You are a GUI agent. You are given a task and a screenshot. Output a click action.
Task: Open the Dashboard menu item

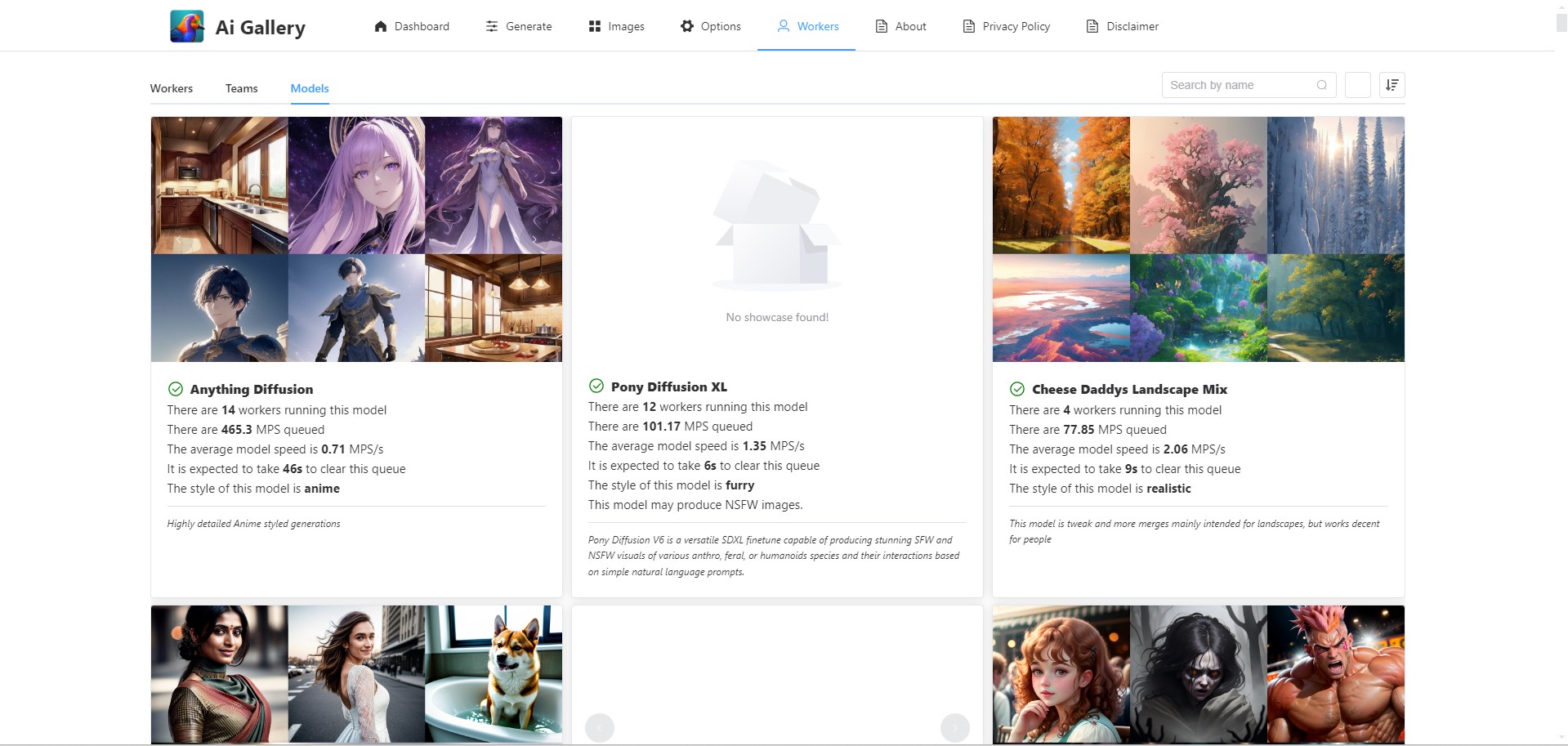[412, 26]
